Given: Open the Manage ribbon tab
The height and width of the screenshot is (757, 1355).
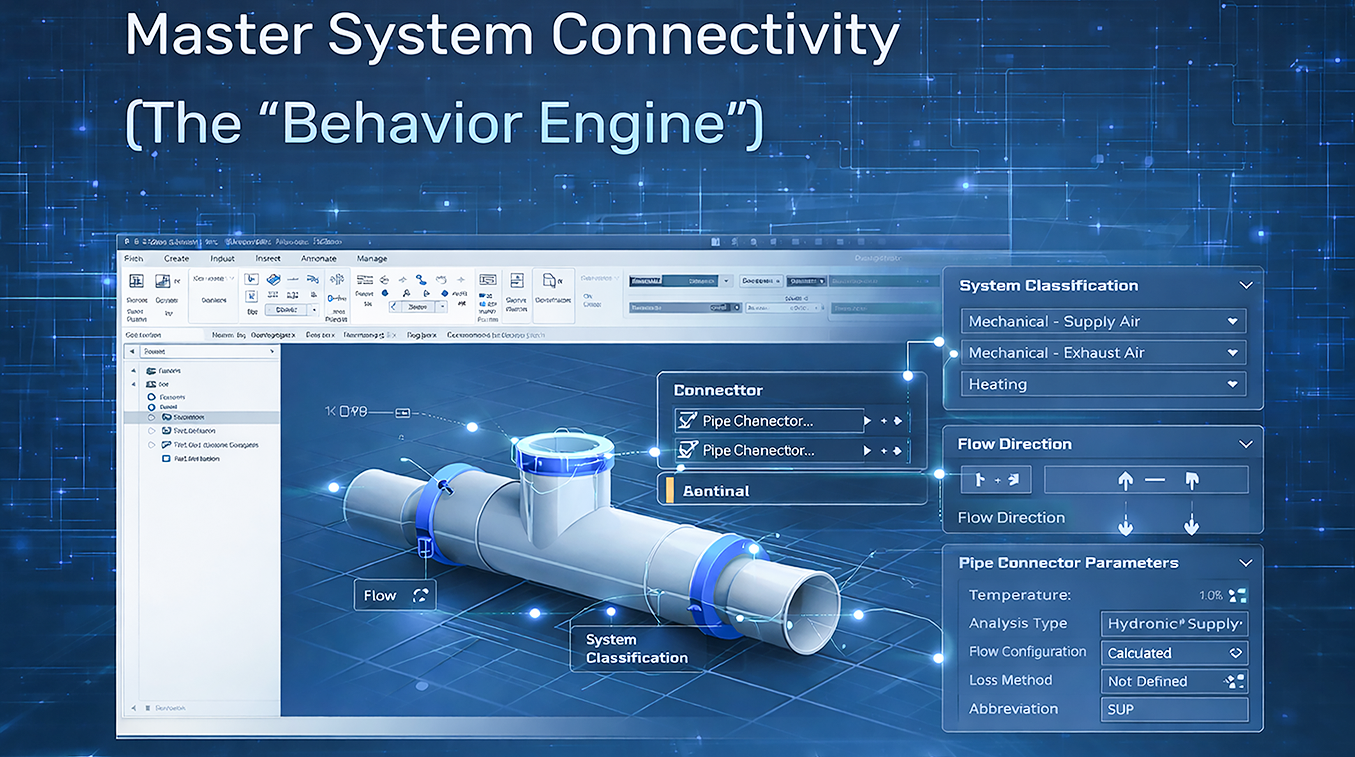Looking at the screenshot, I should point(371,258).
